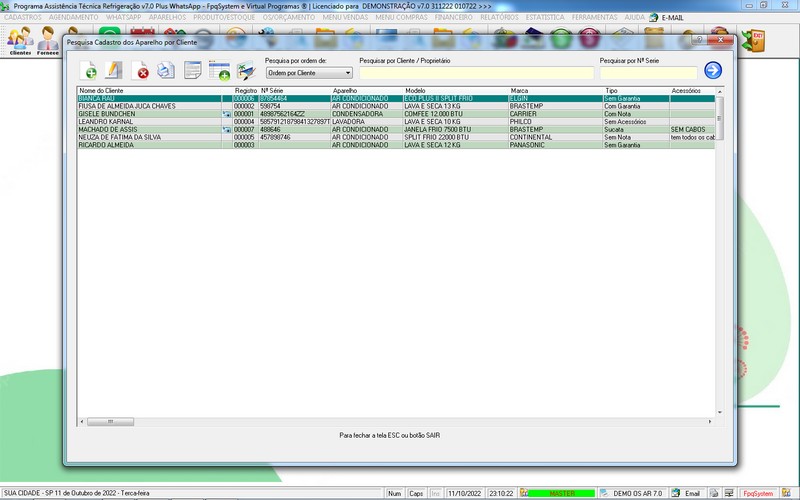Open the Clientes icon in main toolbar
800x500 pixels.
tap(19, 41)
